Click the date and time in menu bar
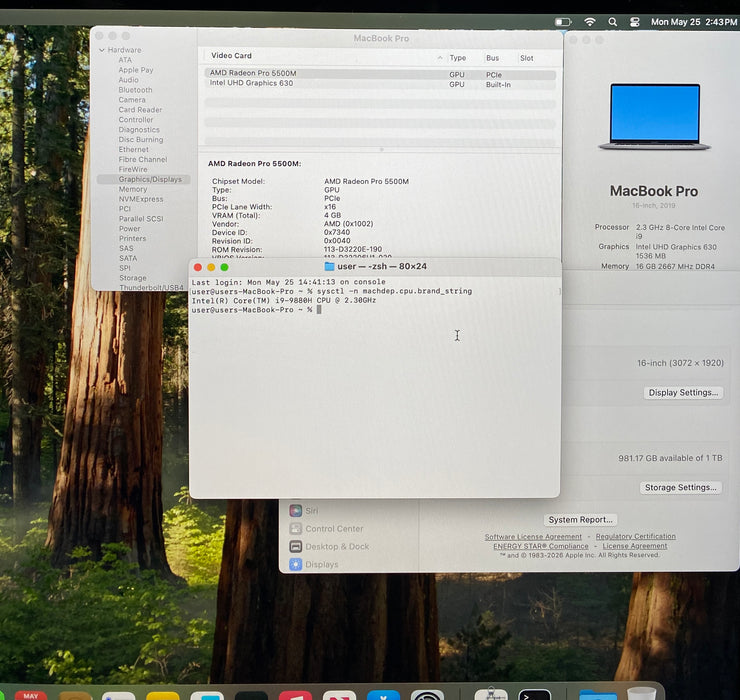Screen dimensions: 740x700 click(694, 22)
